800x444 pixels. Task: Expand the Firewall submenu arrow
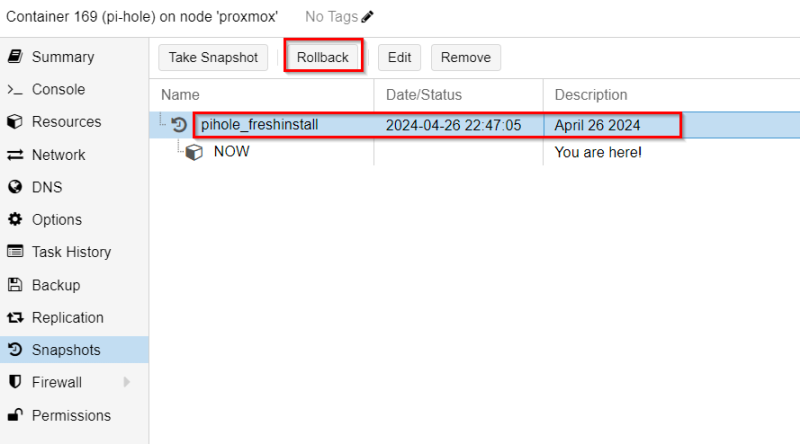(127, 382)
